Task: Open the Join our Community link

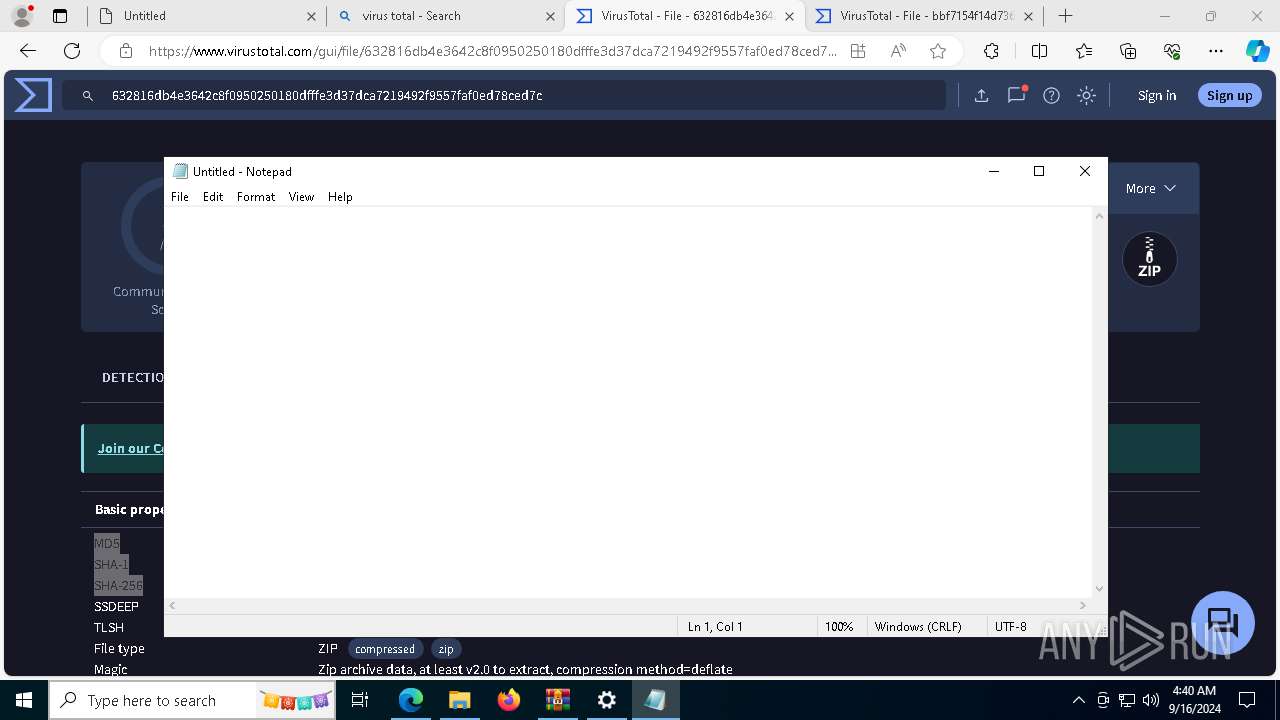Action: 130,448
